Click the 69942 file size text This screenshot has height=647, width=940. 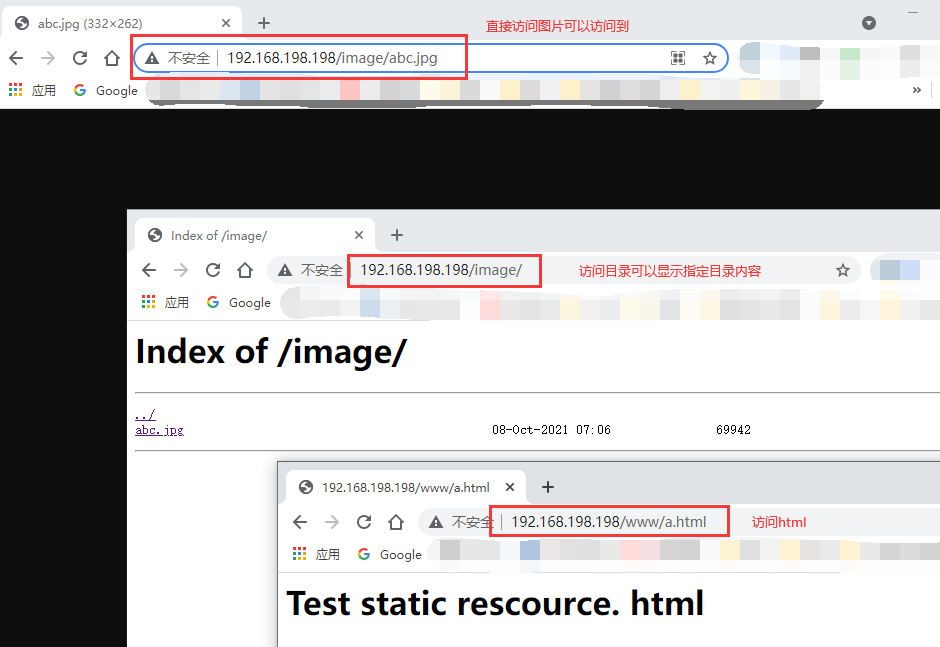[x=733, y=430]
